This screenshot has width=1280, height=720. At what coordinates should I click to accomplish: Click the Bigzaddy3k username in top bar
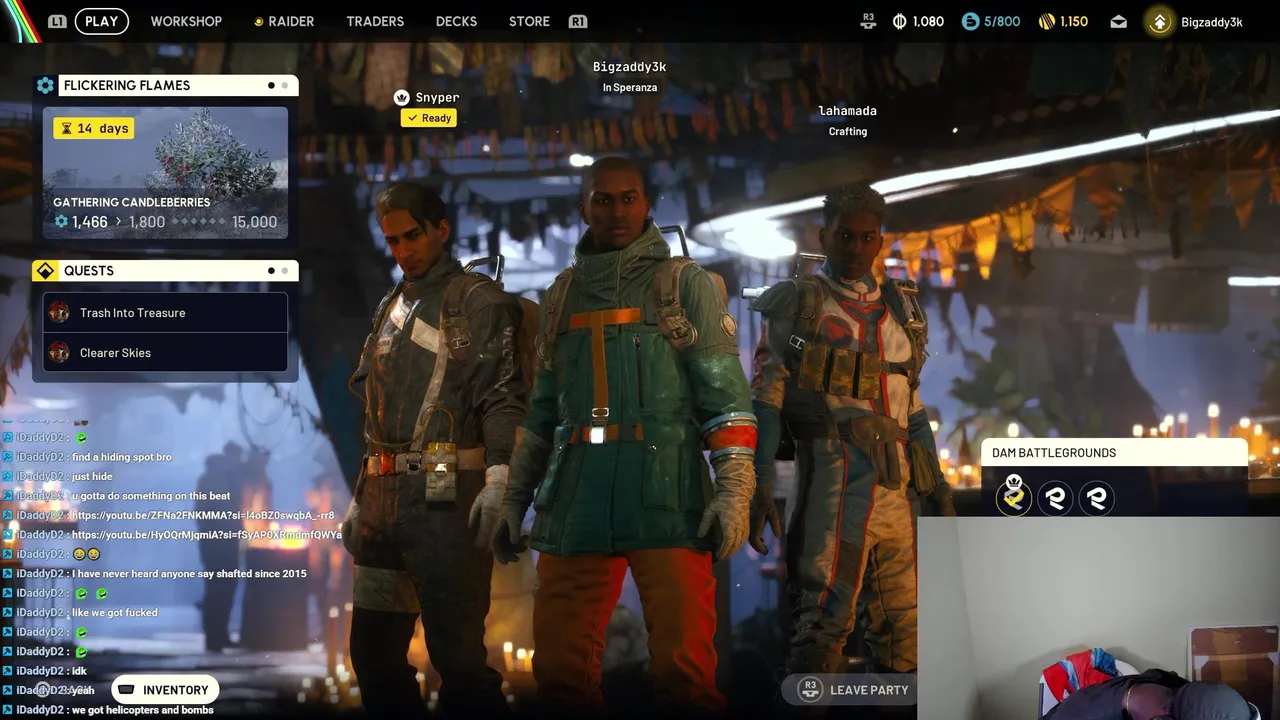(1212, 22)
